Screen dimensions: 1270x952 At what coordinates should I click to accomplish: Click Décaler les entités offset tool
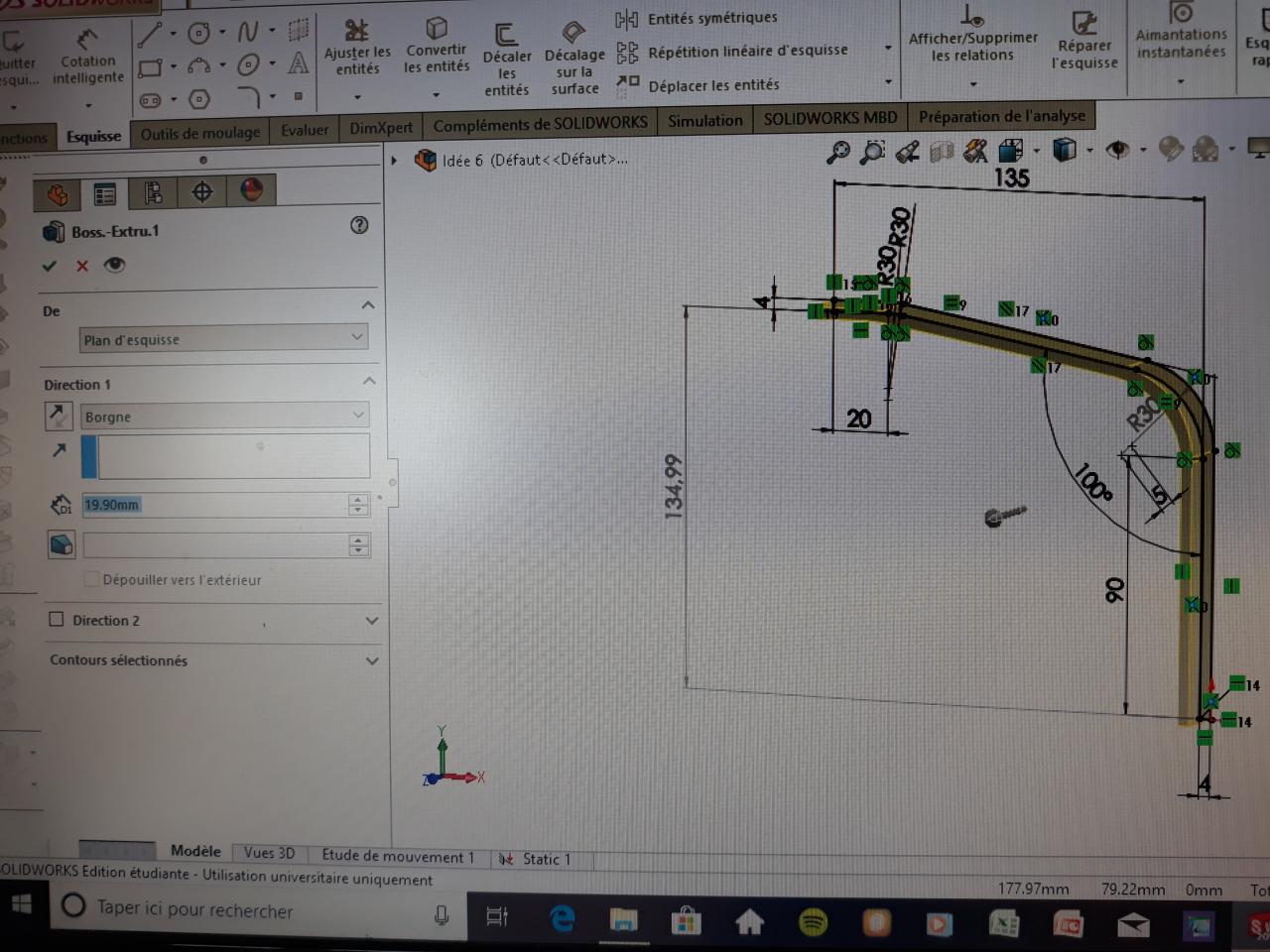coord(506,59)
